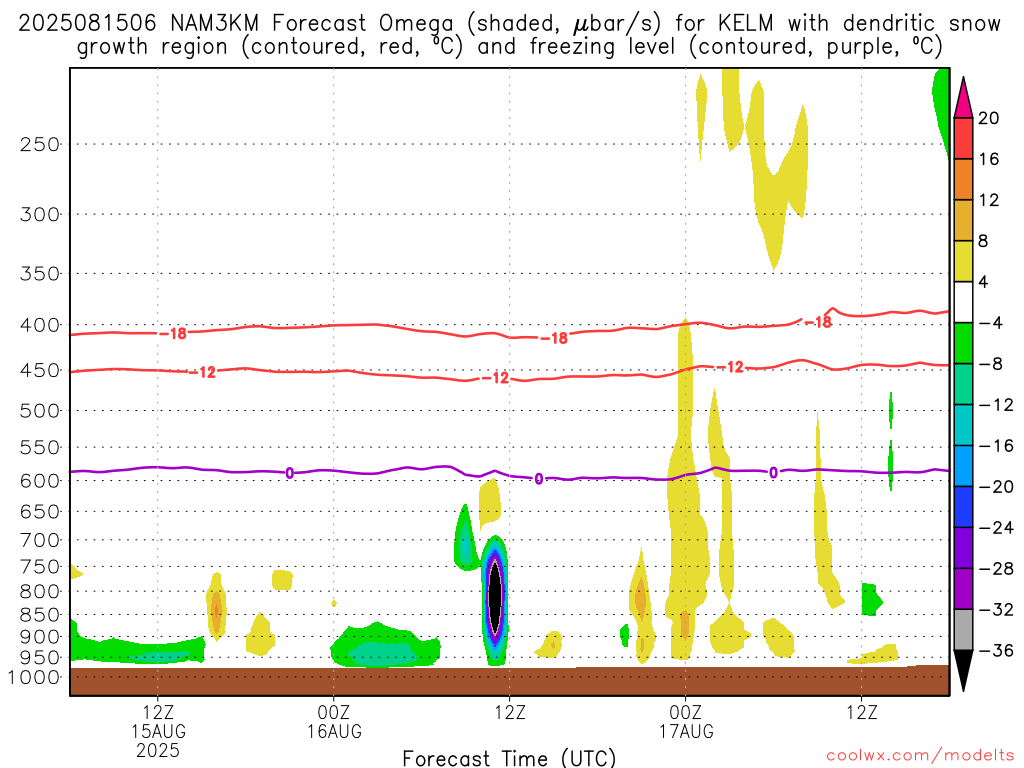Click the Forecast Time (UTC) axis title
Image resolution: width=1024 pixels, height=768 pixels.
click(509, 758)
